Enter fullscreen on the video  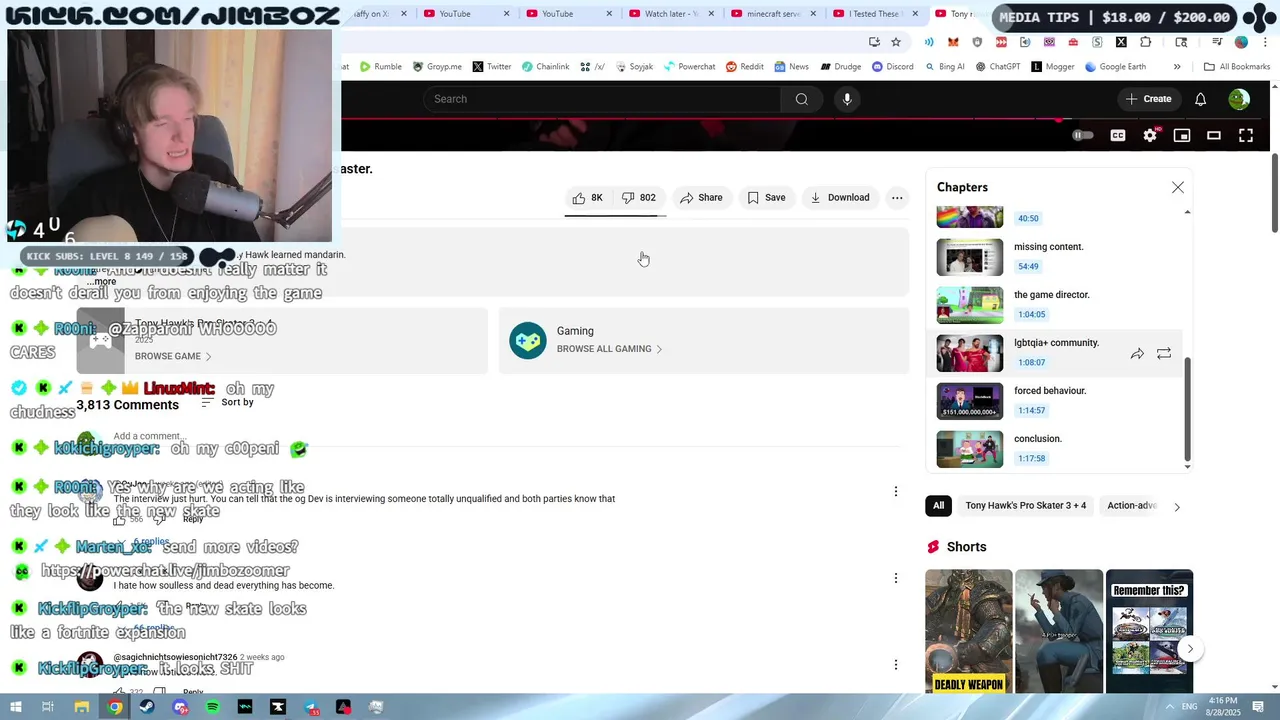pos(1246,135)
